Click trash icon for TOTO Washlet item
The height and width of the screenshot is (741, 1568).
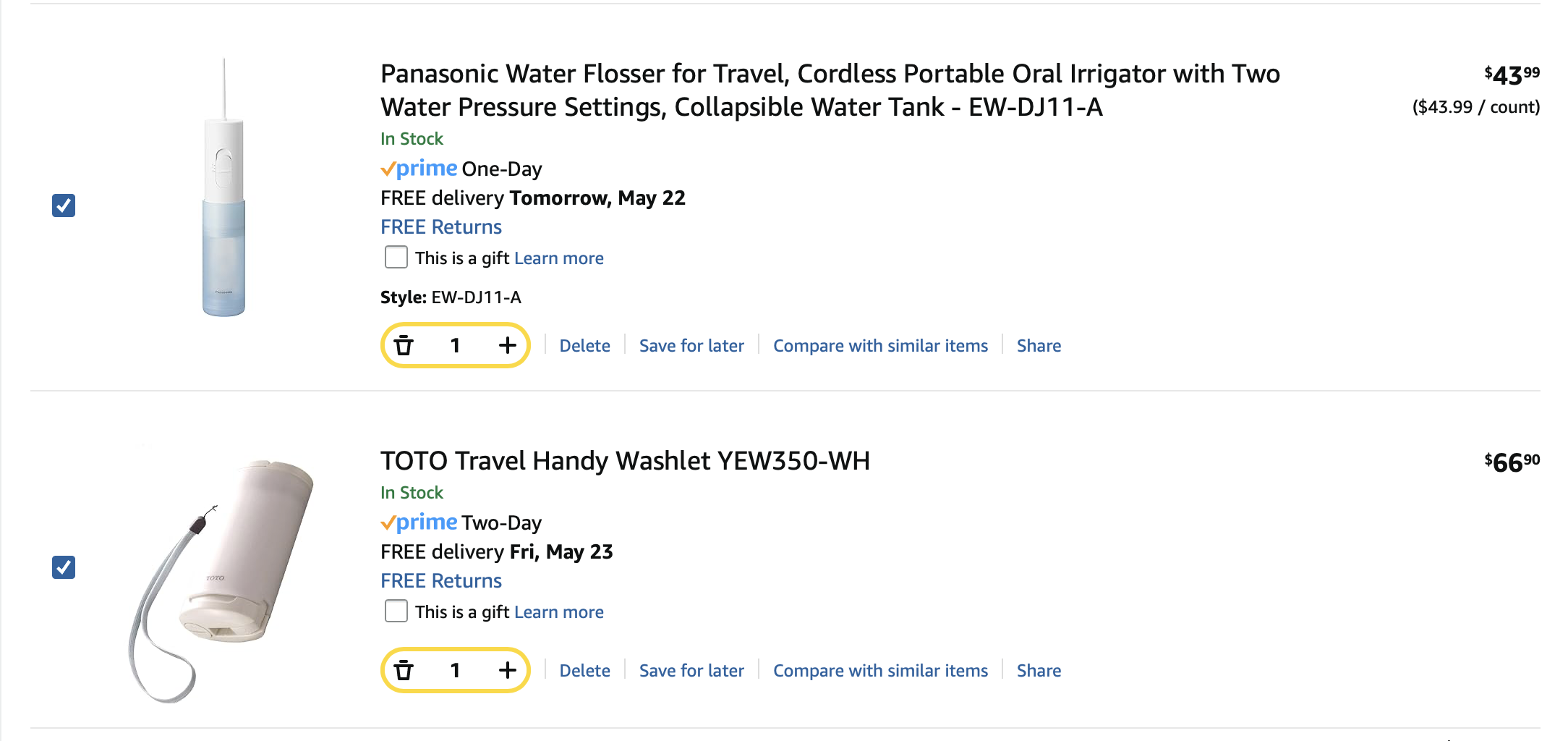[x=404, y=670]
